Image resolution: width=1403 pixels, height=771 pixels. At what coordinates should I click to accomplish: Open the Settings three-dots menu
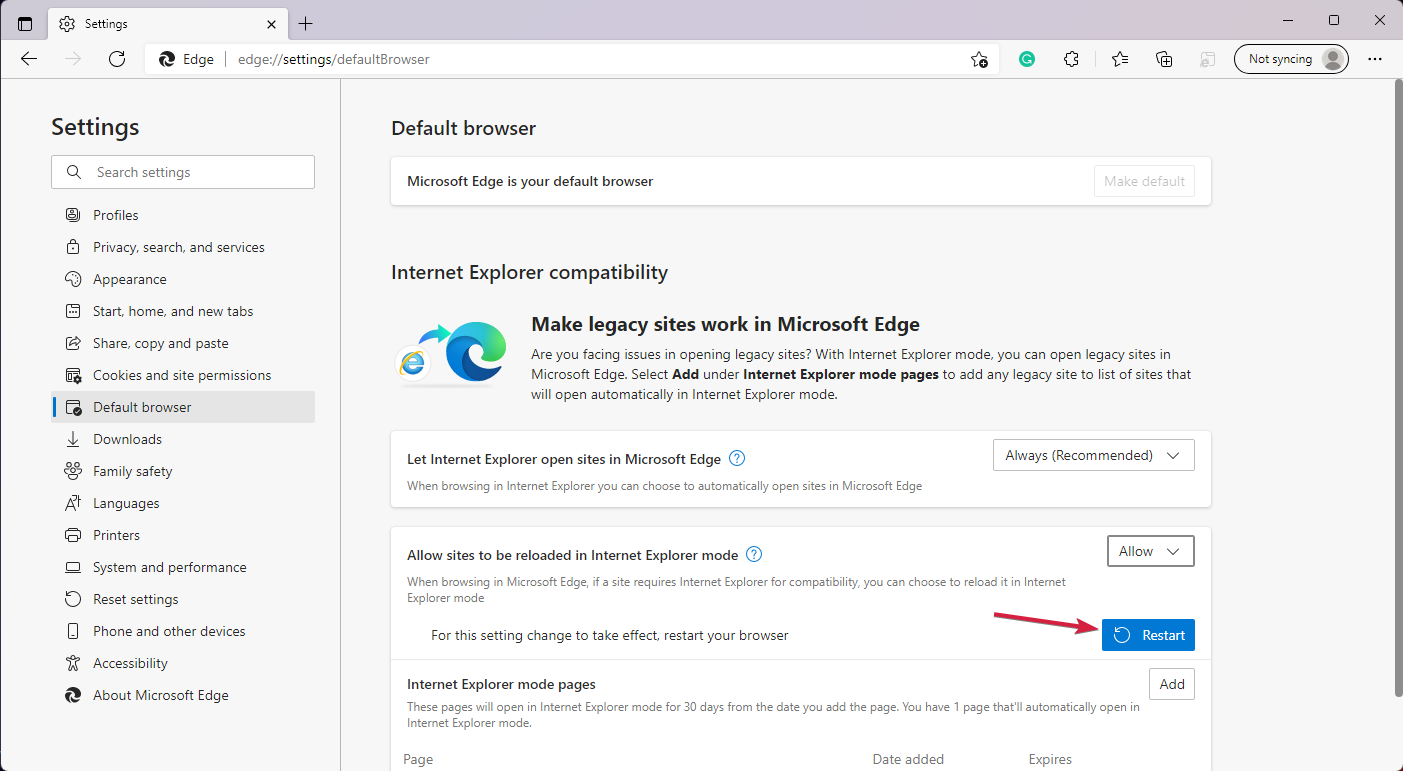1375,59
